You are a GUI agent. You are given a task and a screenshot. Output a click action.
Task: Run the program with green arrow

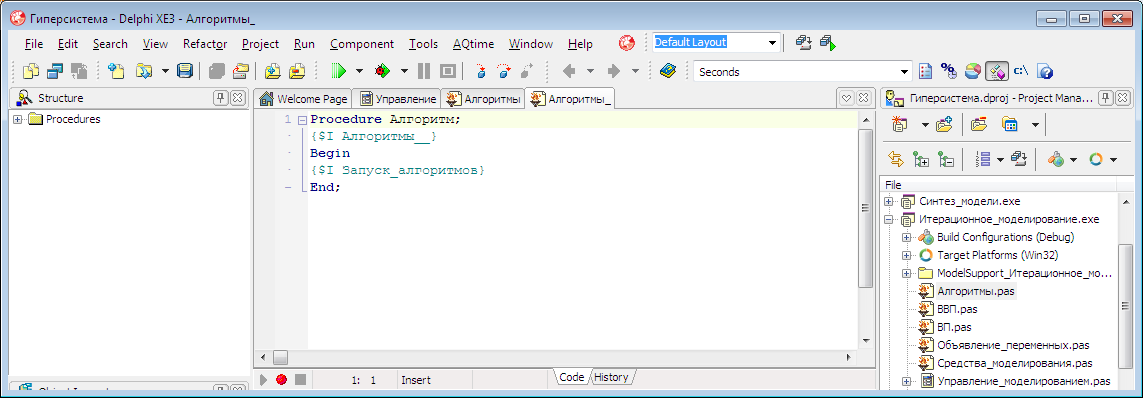pos(338,71)
